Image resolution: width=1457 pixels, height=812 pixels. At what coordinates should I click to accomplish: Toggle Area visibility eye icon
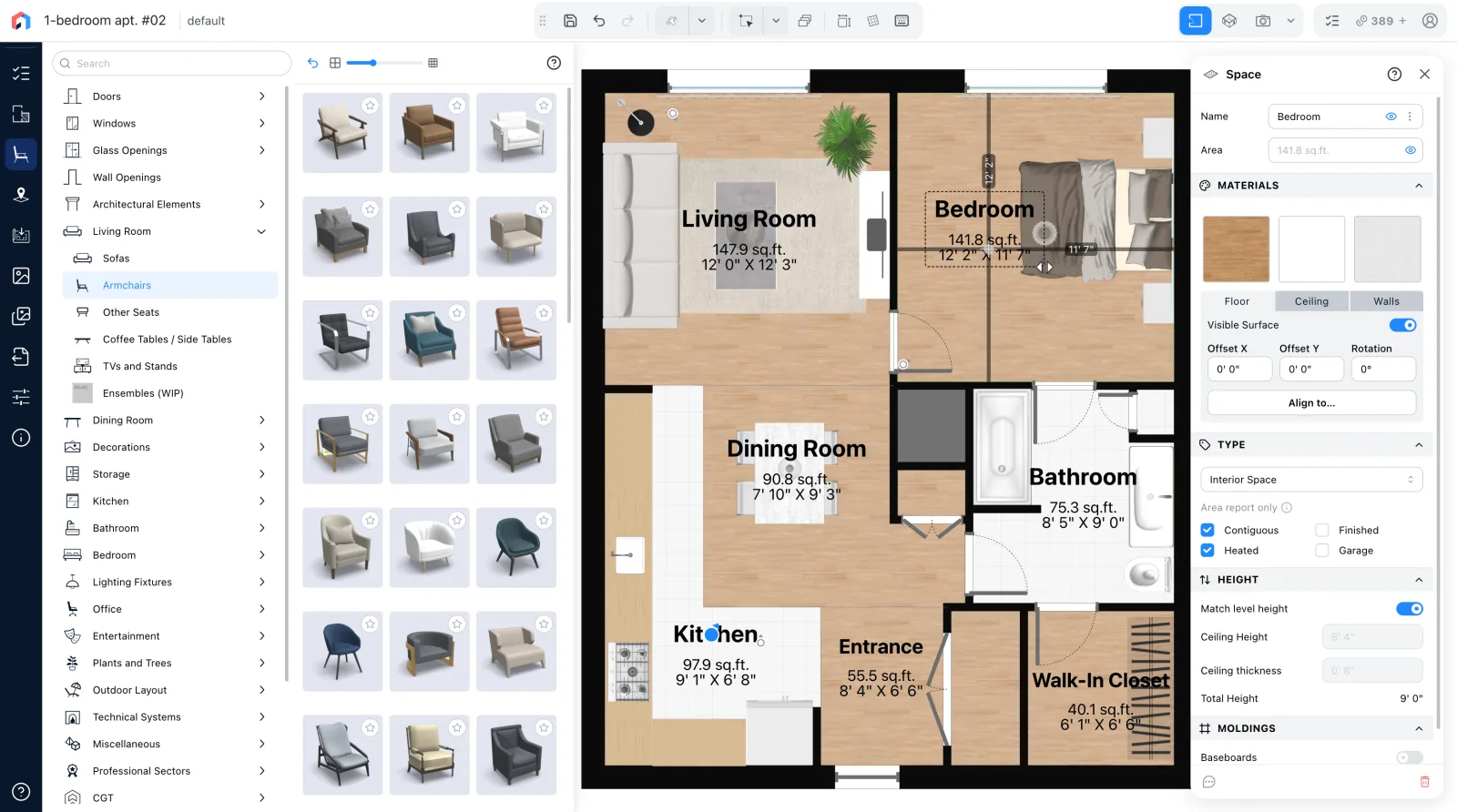pos(1411,150)
